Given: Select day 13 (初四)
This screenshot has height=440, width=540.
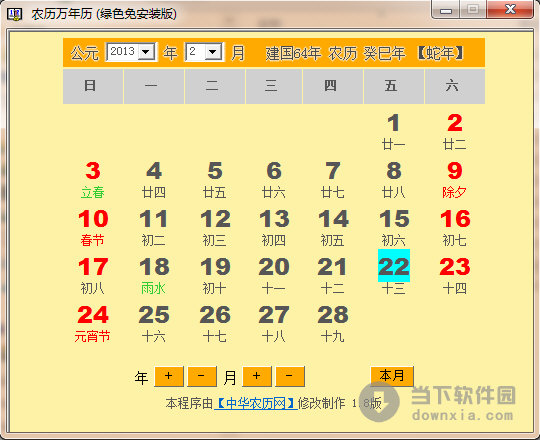Looking at the screenshot, I should (274, 228).
